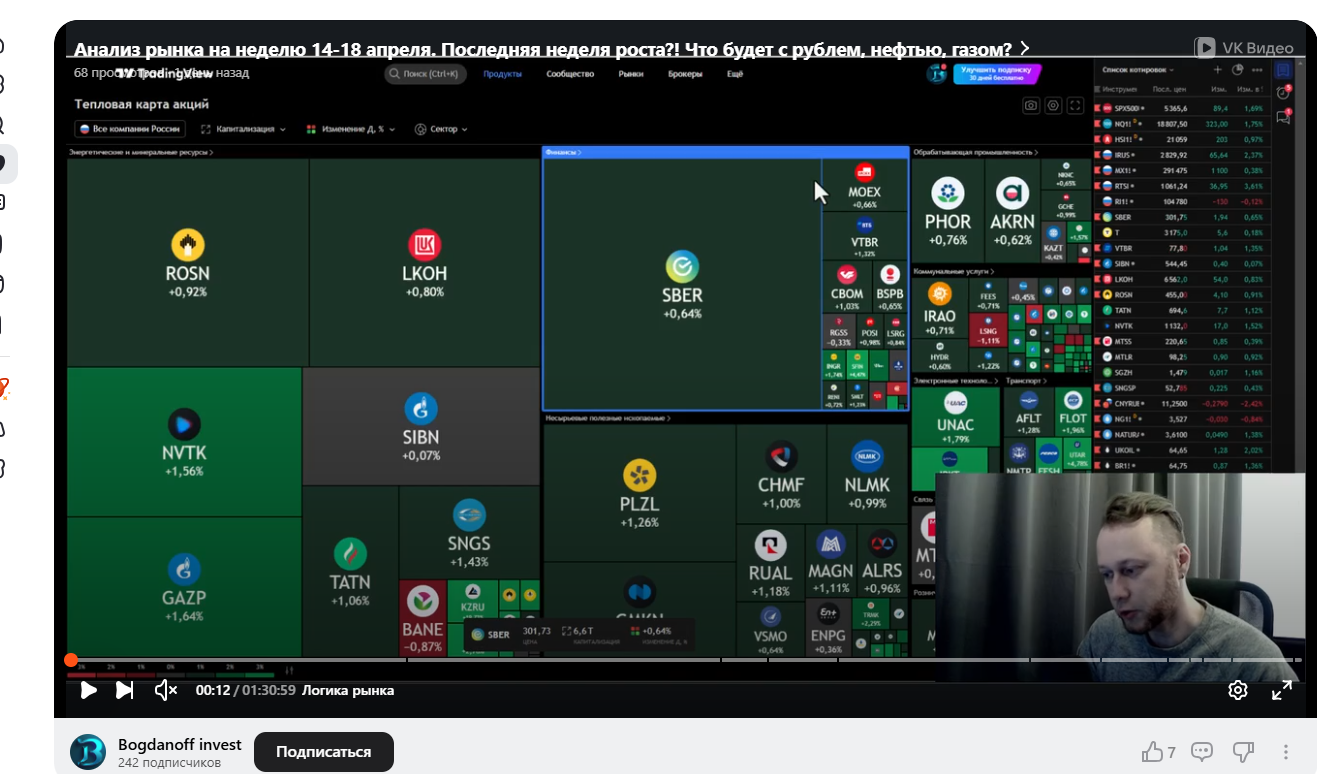Open the chats icon with badge

[1284, 116]
